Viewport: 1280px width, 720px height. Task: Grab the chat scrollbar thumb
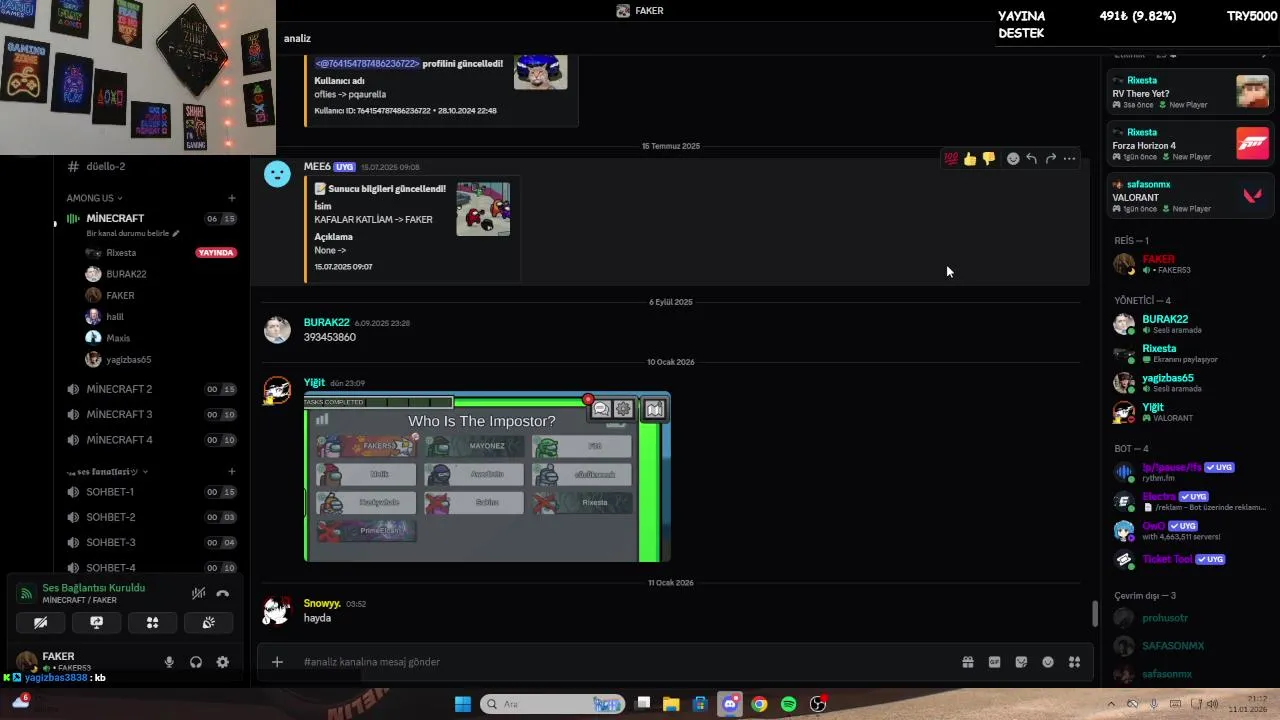pyautogui.click(x=1094, y=613)
